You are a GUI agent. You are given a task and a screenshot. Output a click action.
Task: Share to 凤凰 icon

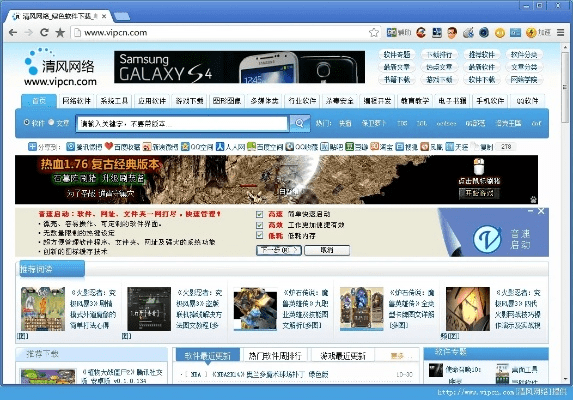point(424,147)
